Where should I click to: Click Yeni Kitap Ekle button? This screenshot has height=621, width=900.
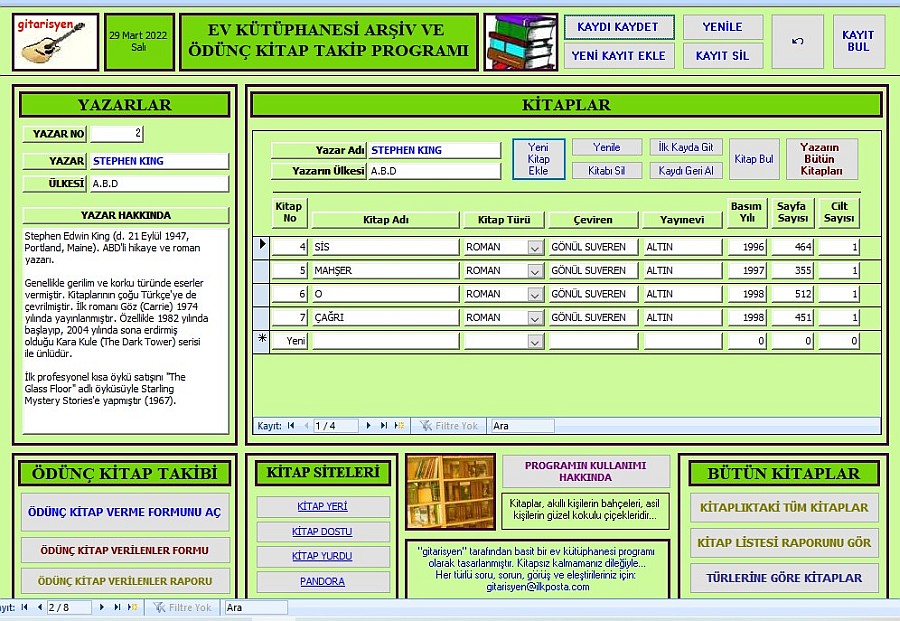coord(538,159)
